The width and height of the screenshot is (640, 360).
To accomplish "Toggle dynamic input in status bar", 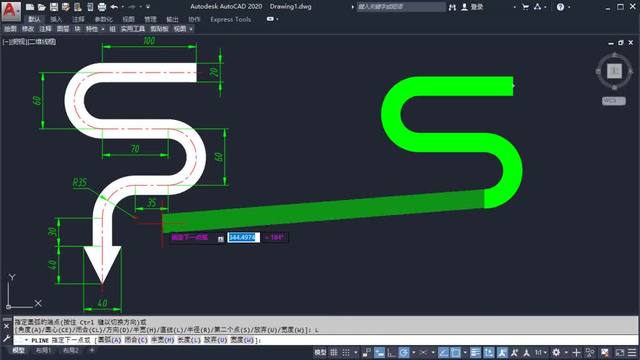I will click(x=380, y=352).
